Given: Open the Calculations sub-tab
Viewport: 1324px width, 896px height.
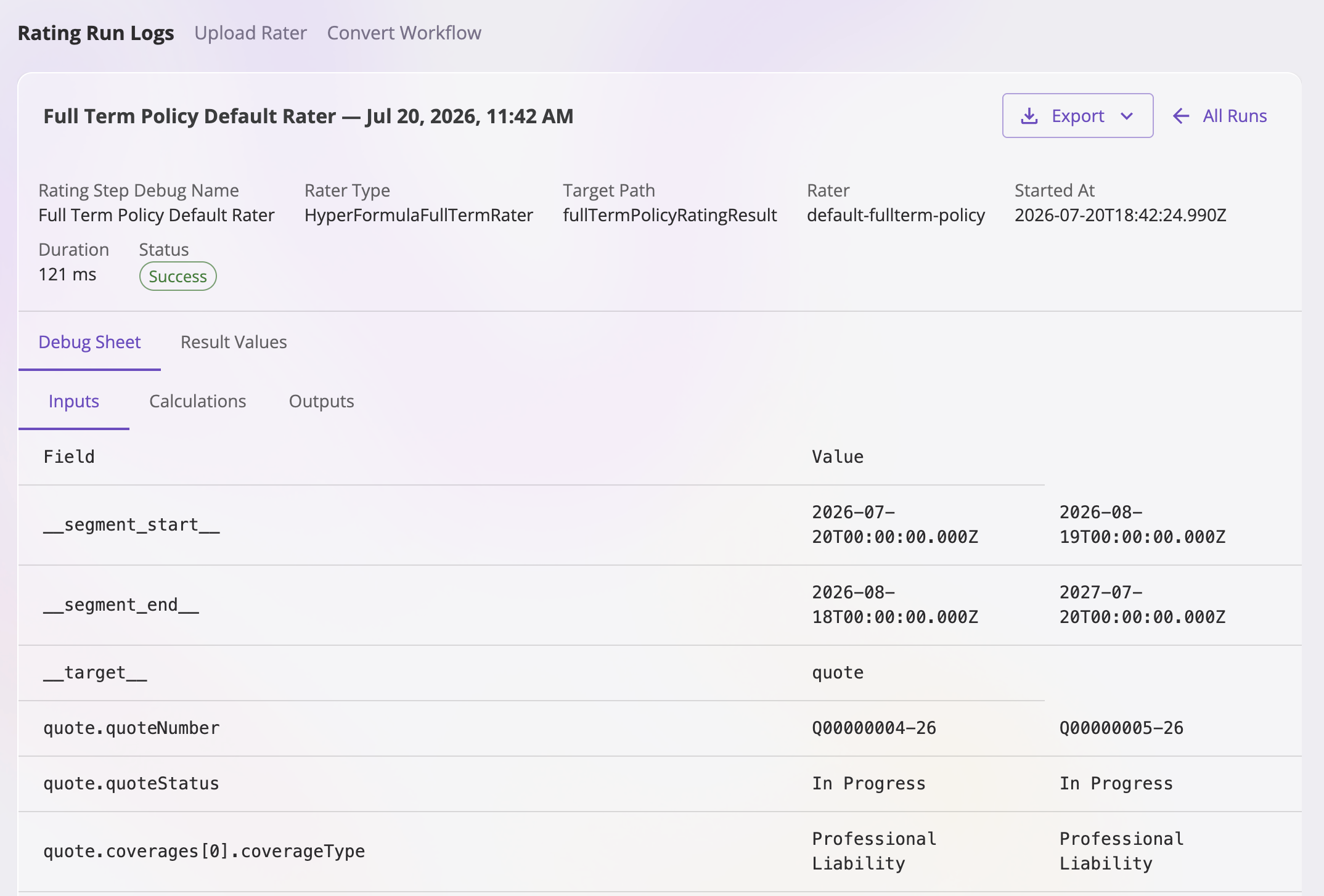Looking at the screenshot, I should pos(198,401).
